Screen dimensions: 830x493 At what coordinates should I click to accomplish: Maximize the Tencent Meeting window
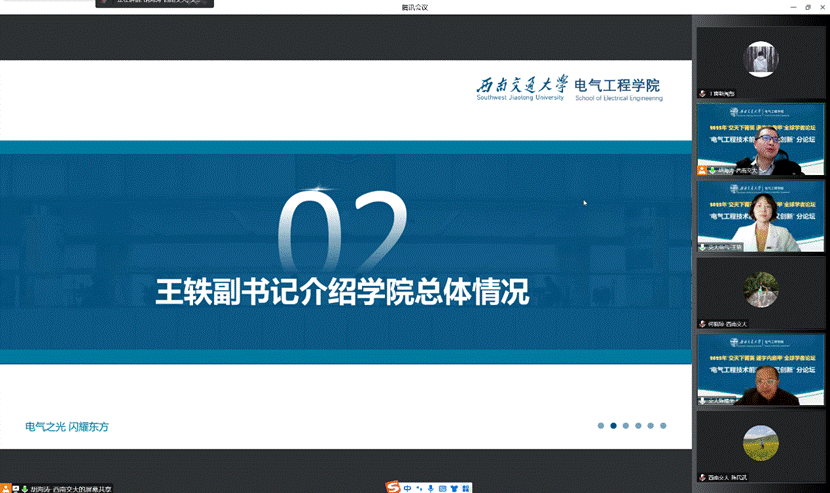pyautogui.click(x=807, y=7)
